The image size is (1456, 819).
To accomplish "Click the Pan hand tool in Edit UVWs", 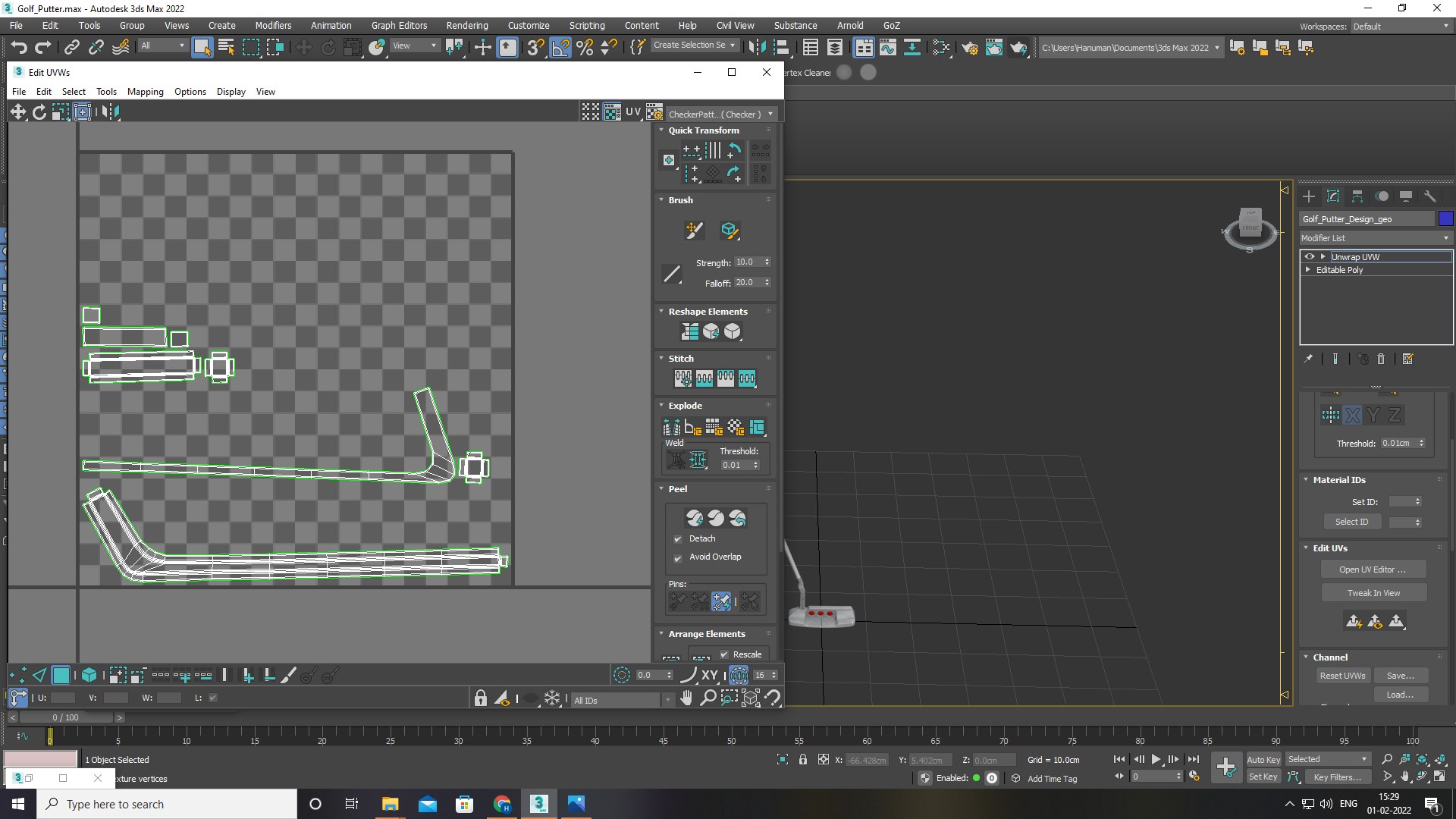I will 686,698.
